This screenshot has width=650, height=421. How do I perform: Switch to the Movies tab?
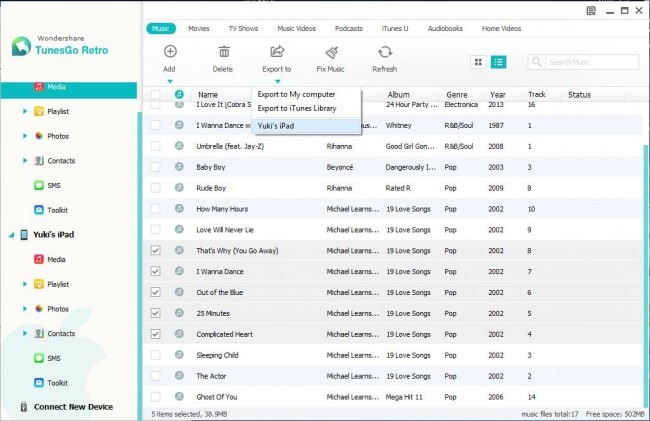tap(199, 29)
